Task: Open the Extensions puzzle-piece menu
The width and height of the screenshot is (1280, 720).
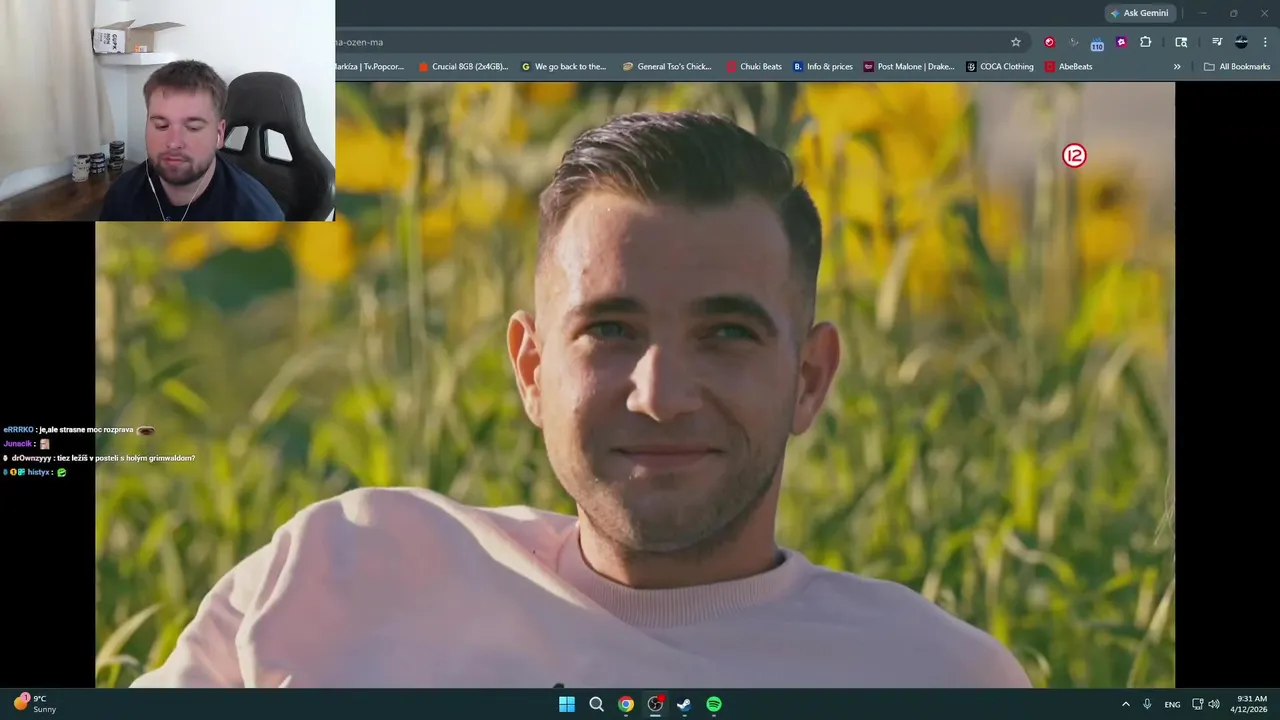Action: coord(1146,42)
